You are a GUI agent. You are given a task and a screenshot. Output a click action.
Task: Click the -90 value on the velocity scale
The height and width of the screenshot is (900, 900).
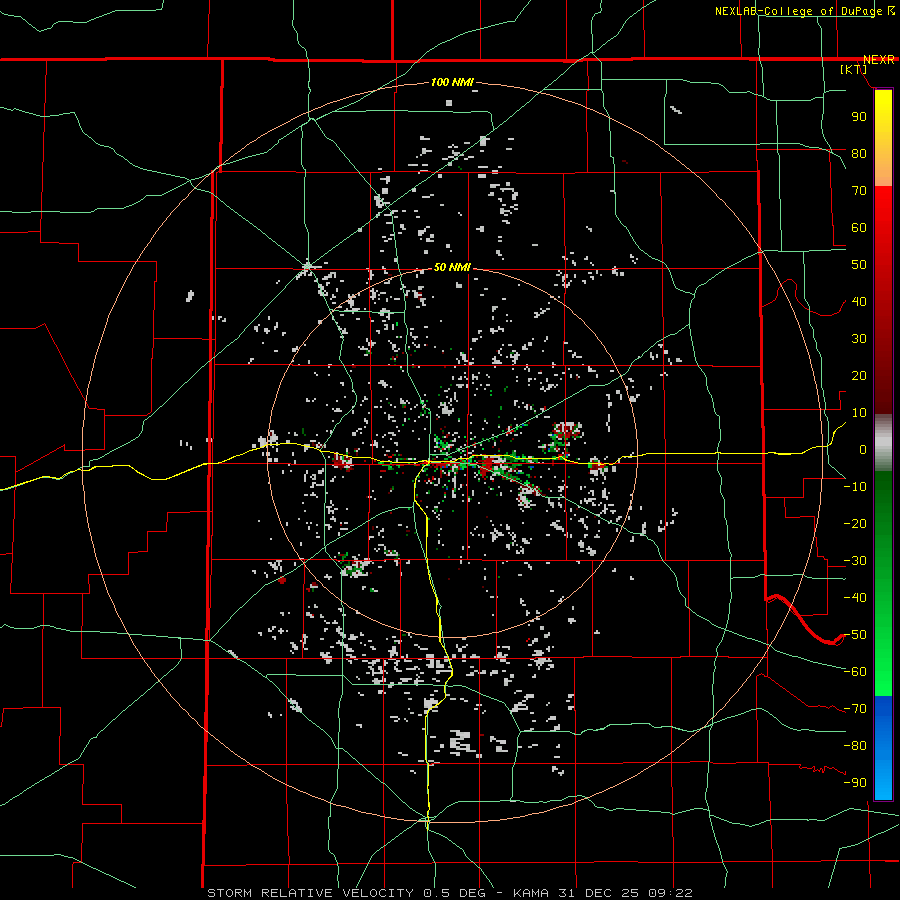855,783
